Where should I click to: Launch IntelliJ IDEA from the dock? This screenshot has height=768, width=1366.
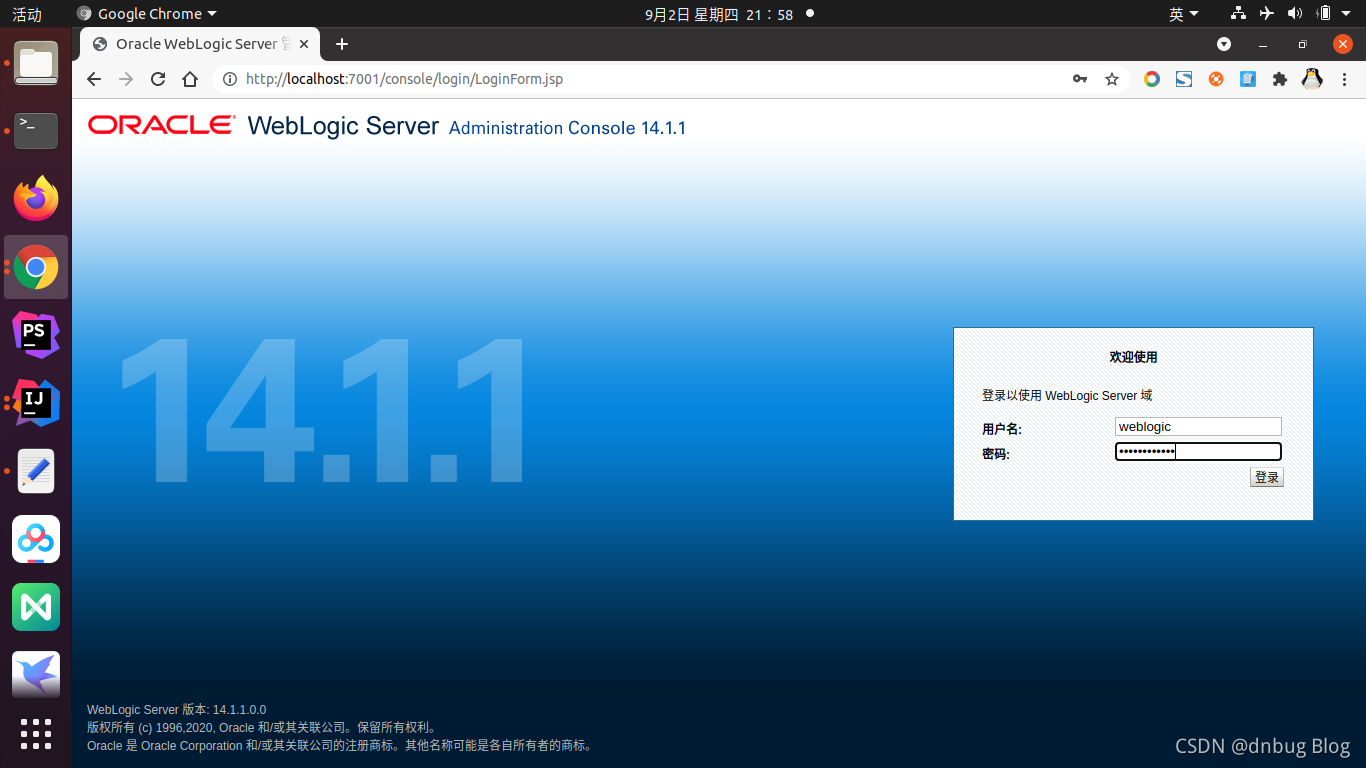coord(36,403)
